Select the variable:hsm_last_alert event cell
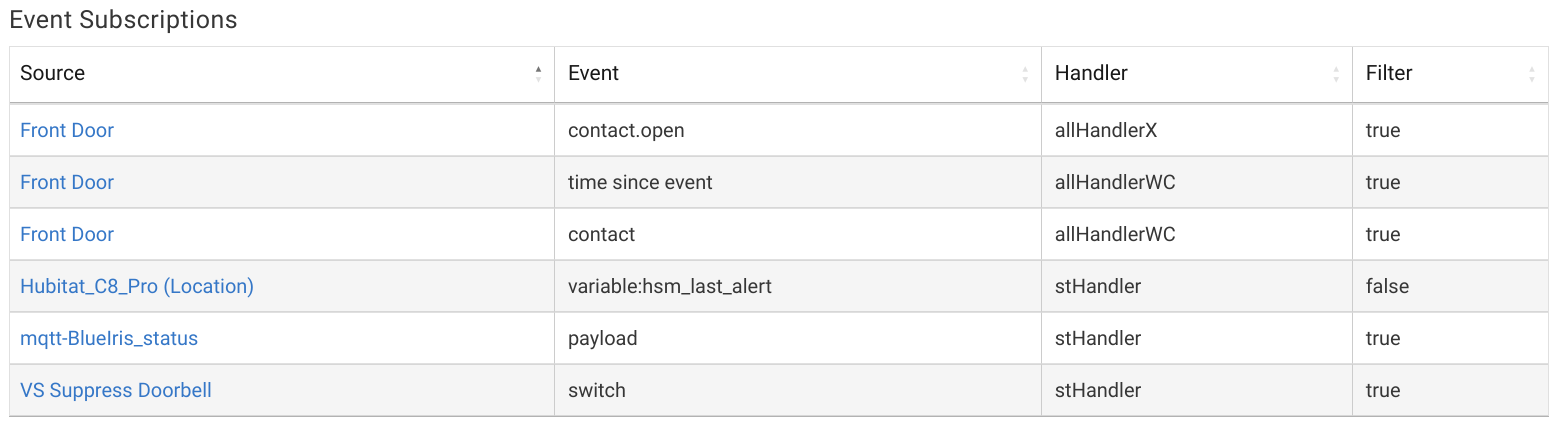 [670, 286]
